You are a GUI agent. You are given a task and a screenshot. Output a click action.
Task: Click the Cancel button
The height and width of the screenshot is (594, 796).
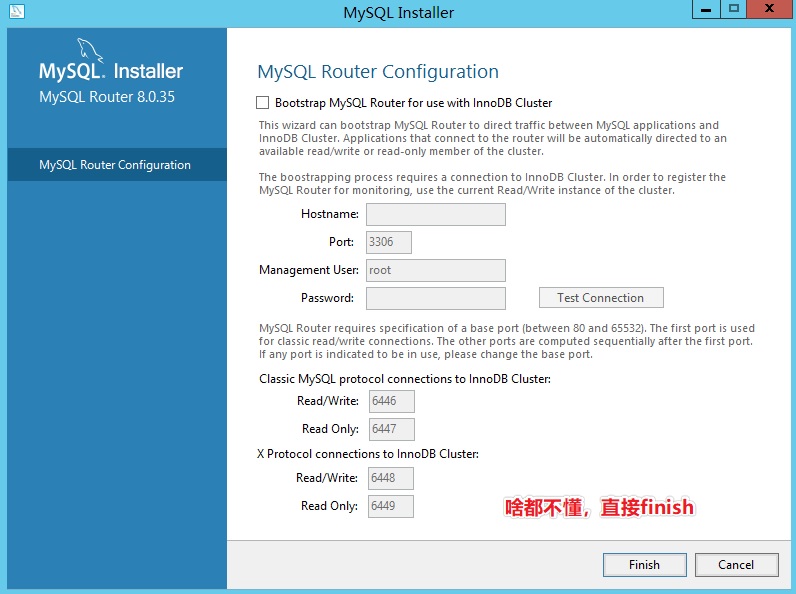[x=736, y=565]
